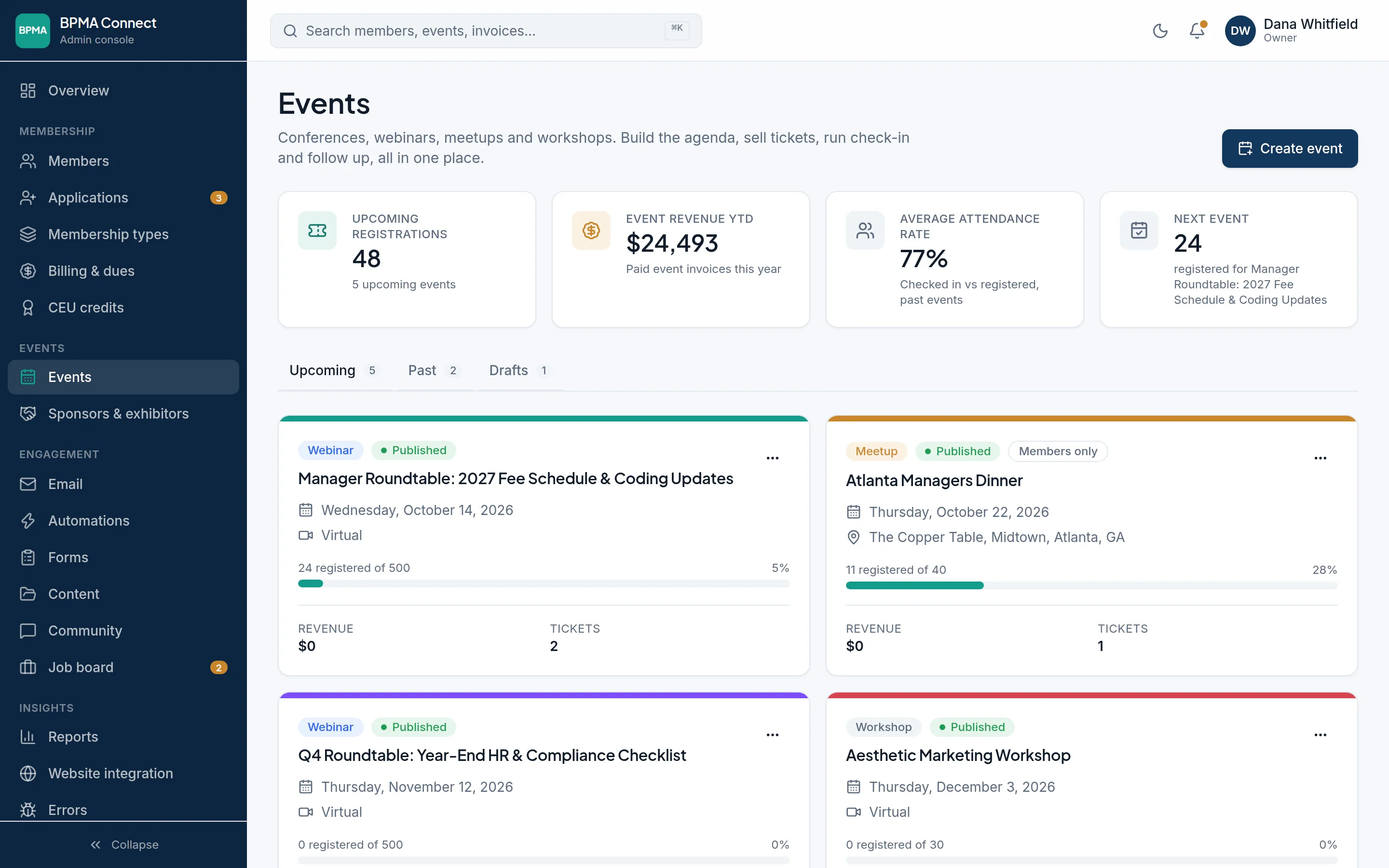
Task: Click the Website integration globe icon
Action: (x=28, y=774)
